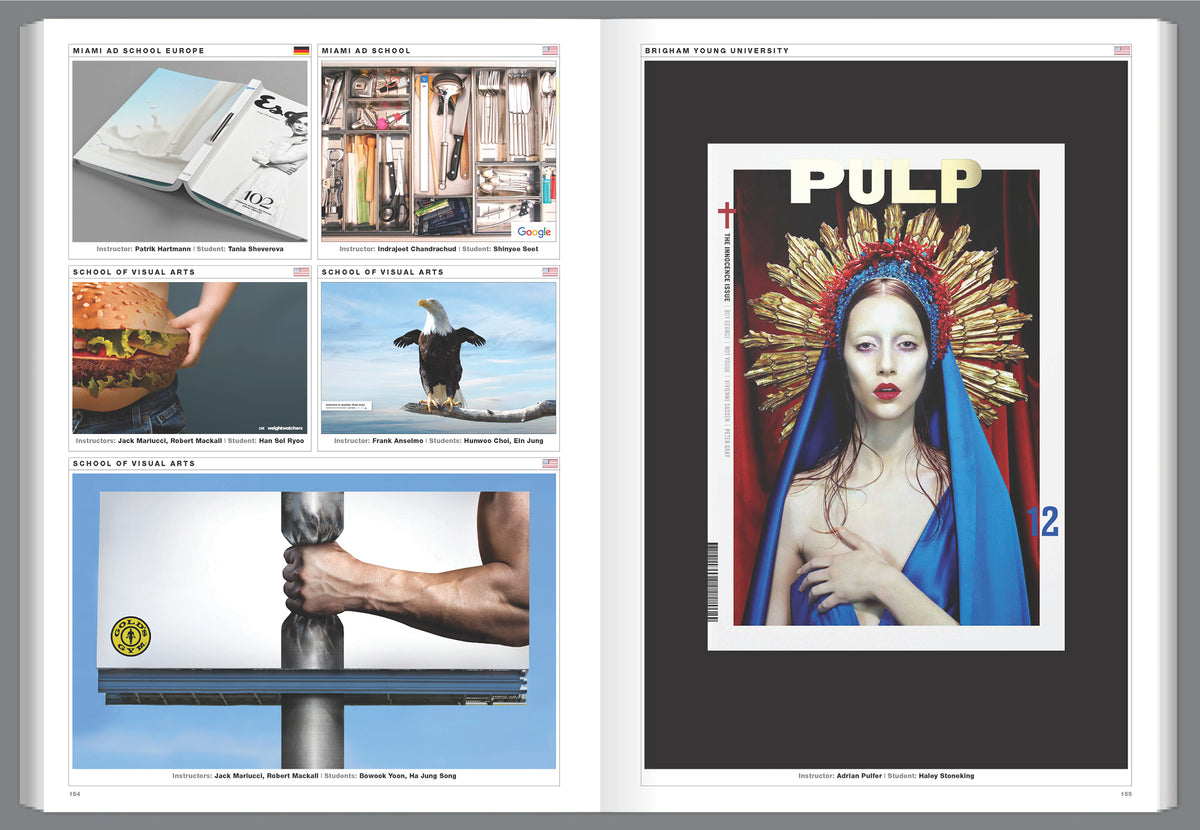
Task: Select the bald eagle on branch image
Action: pyautogui.click(x=438, y=357)
